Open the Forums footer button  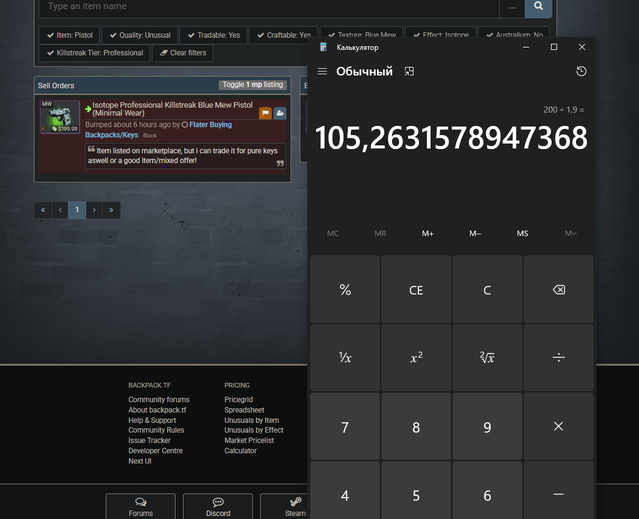tap(141, 506)
